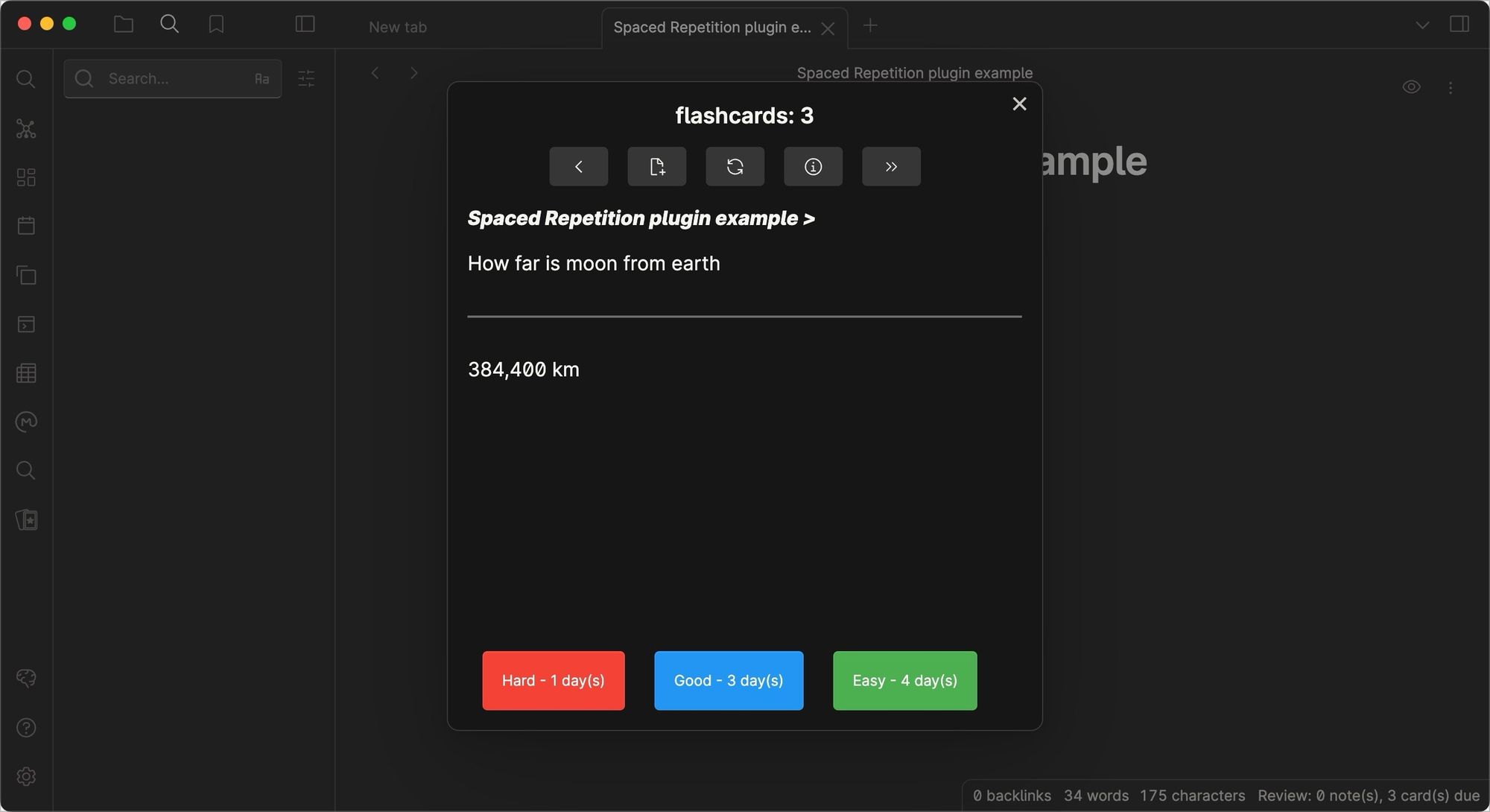Expand the tab list dropdown arrow
1490x812 pixels.
(1422, 25)
